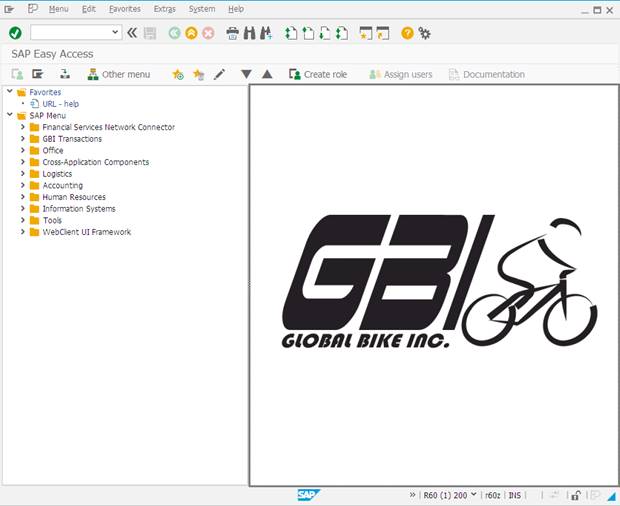This screenshot has height=506, width=620.
Task: Expand the Human Resources folder
Action: click(x=23, y=196)
